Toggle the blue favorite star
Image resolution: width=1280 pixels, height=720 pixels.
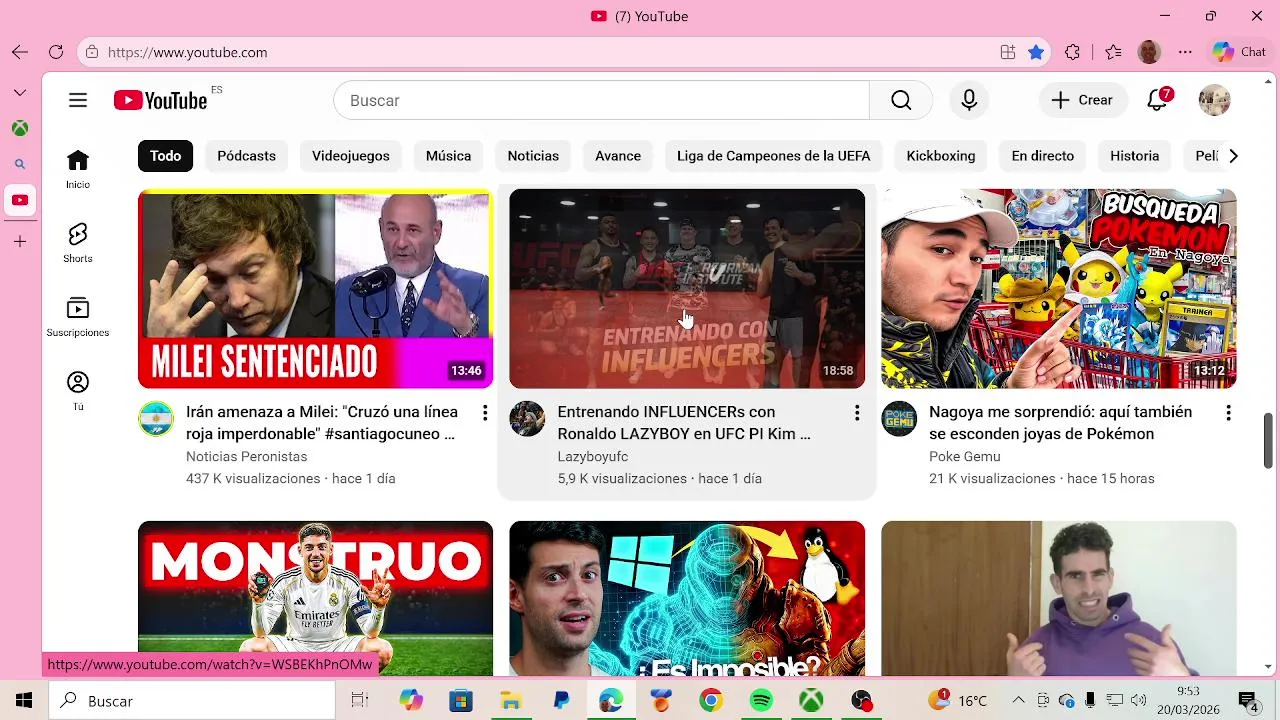coord(1036,52)
